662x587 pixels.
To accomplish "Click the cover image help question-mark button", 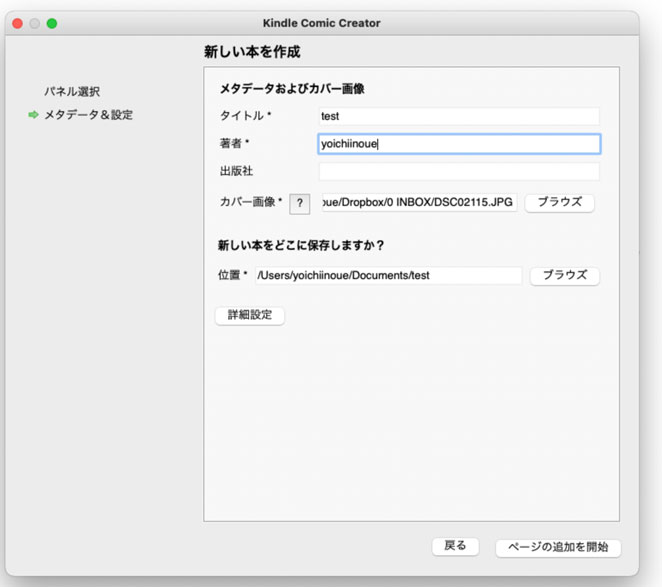I will pyautogui.click(x=300, y=203).
